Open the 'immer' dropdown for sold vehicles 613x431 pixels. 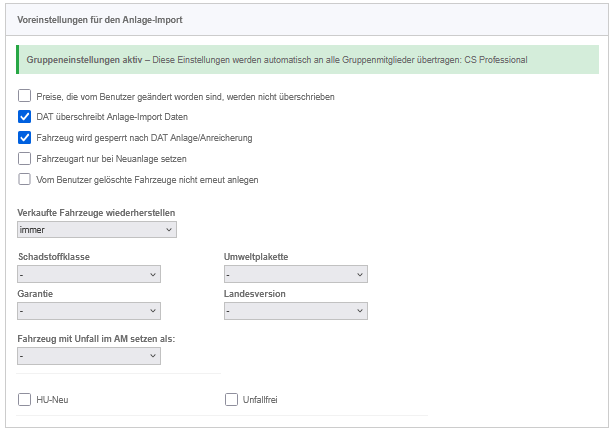97,230
